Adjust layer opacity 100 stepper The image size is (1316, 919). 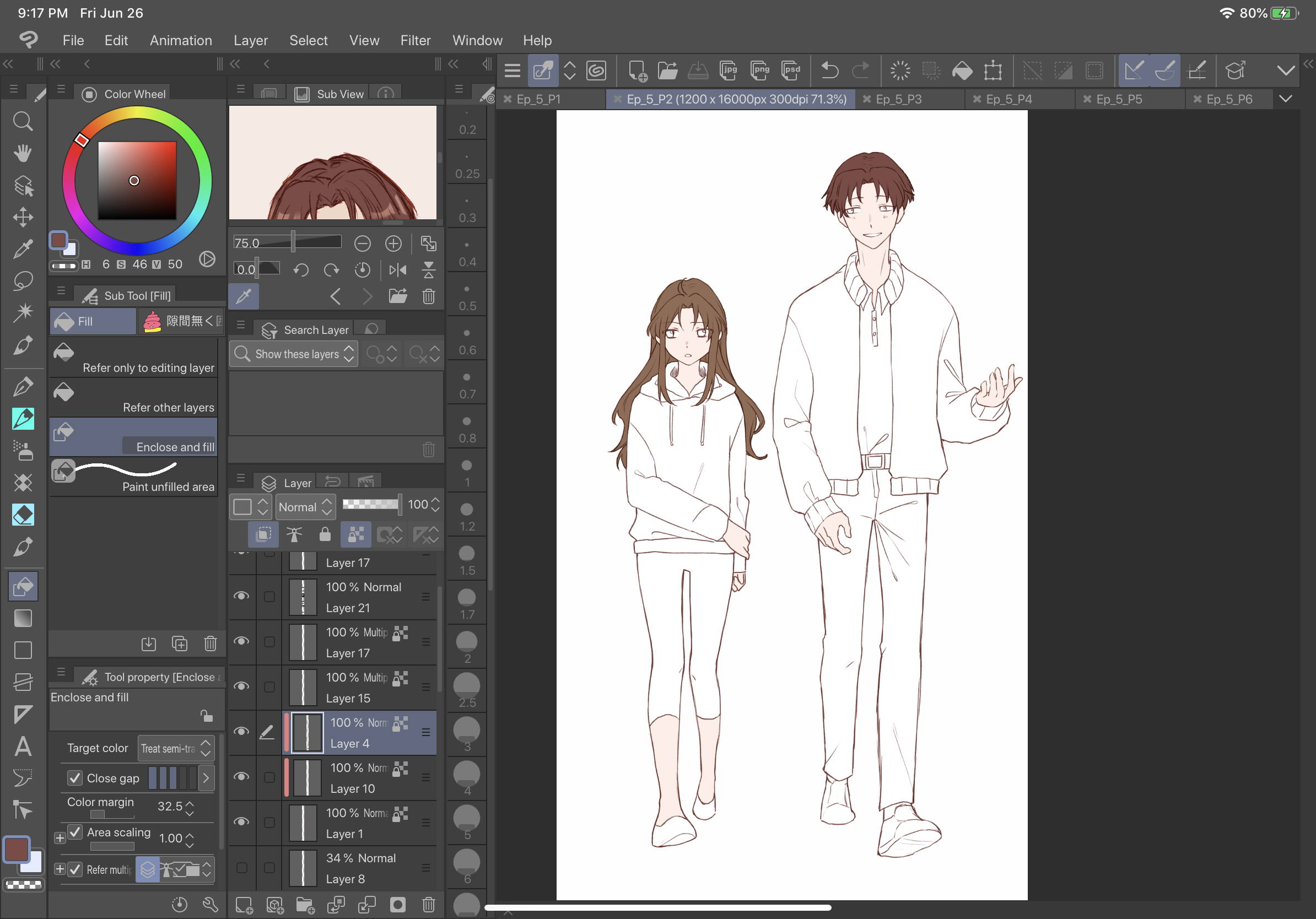click(x=435, y=504)
